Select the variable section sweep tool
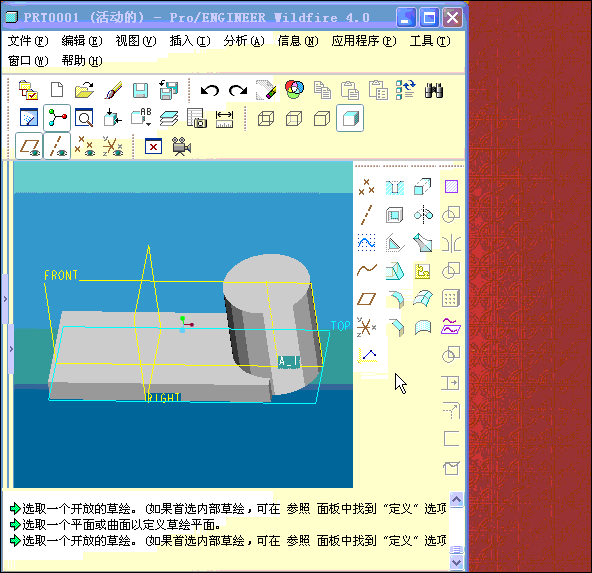This screenshot has width=592, height=573. [423, 243]
